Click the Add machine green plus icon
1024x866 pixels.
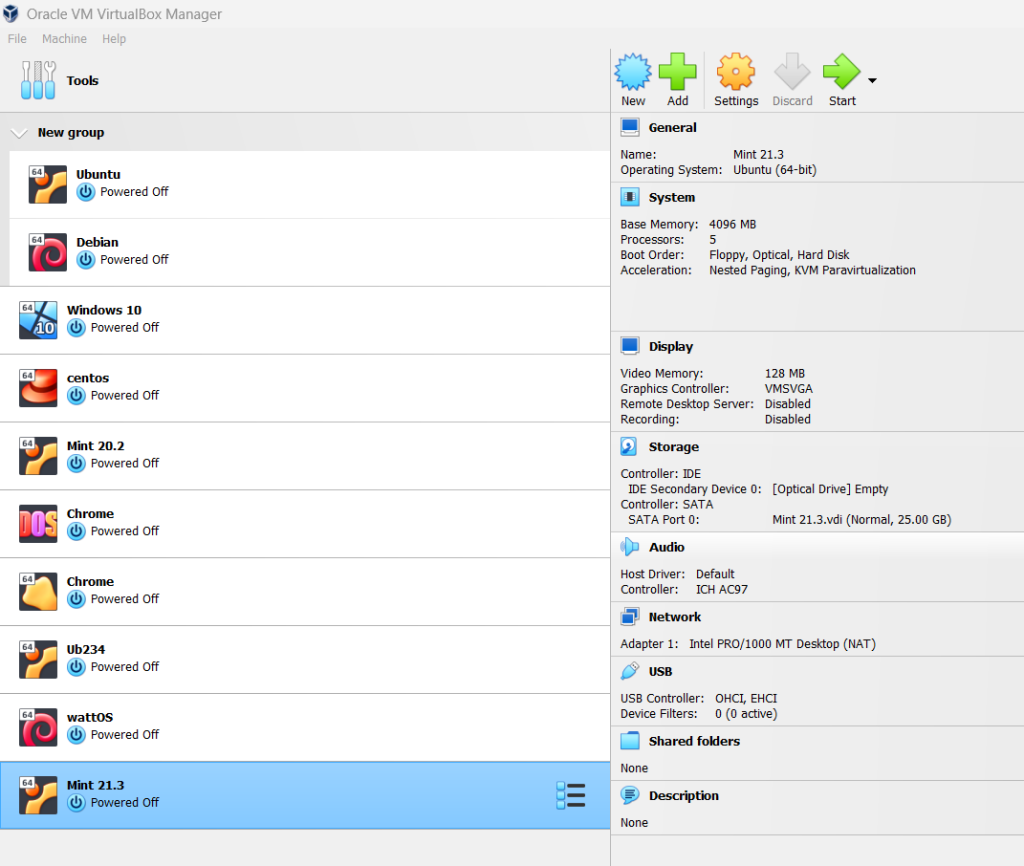[677, 72]
